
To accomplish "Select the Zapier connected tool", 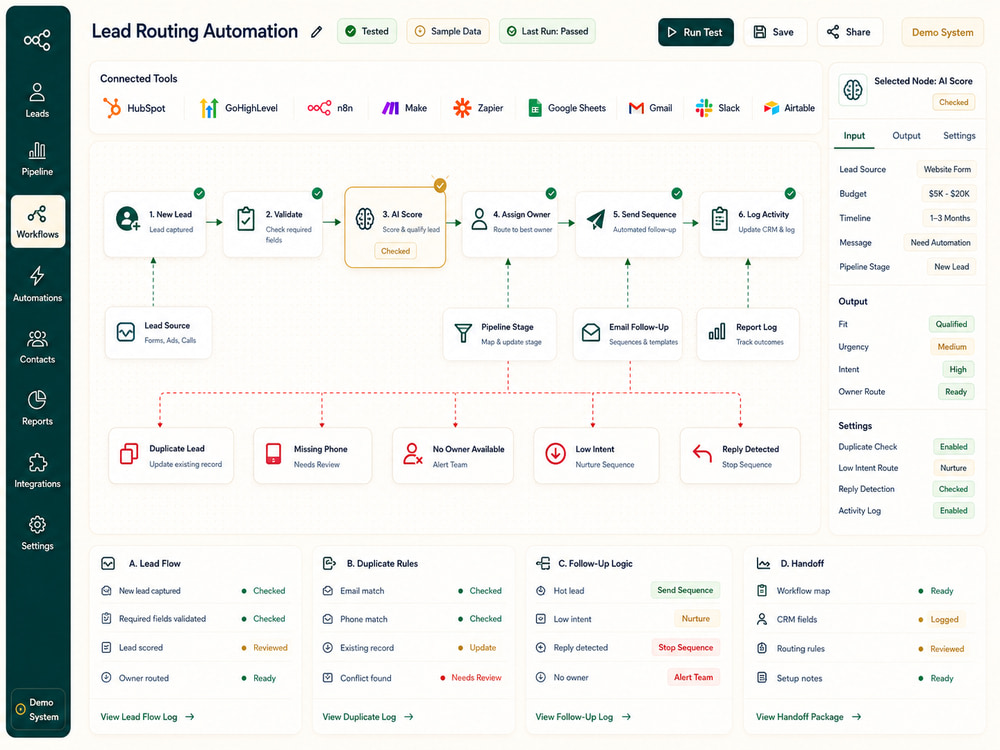I will (x=478, y=108).
